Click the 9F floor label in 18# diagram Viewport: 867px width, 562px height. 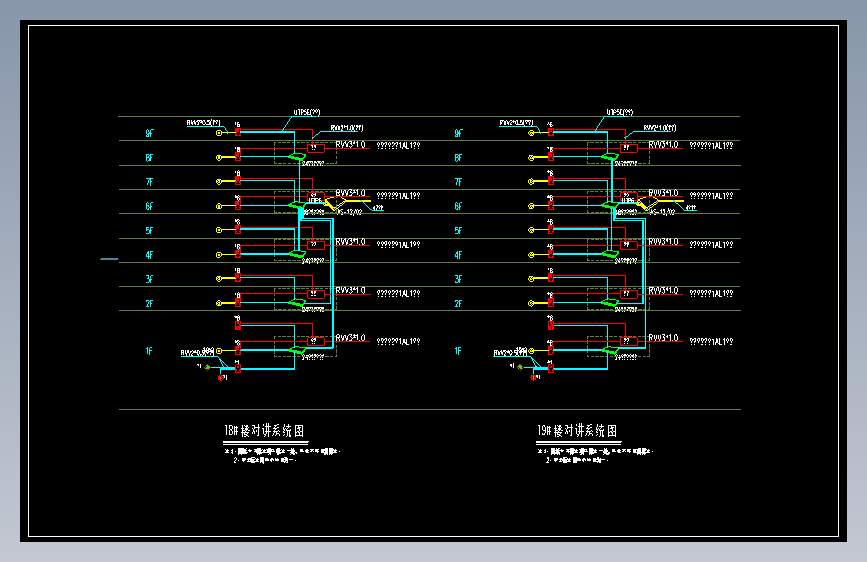(x=149, y=133)
